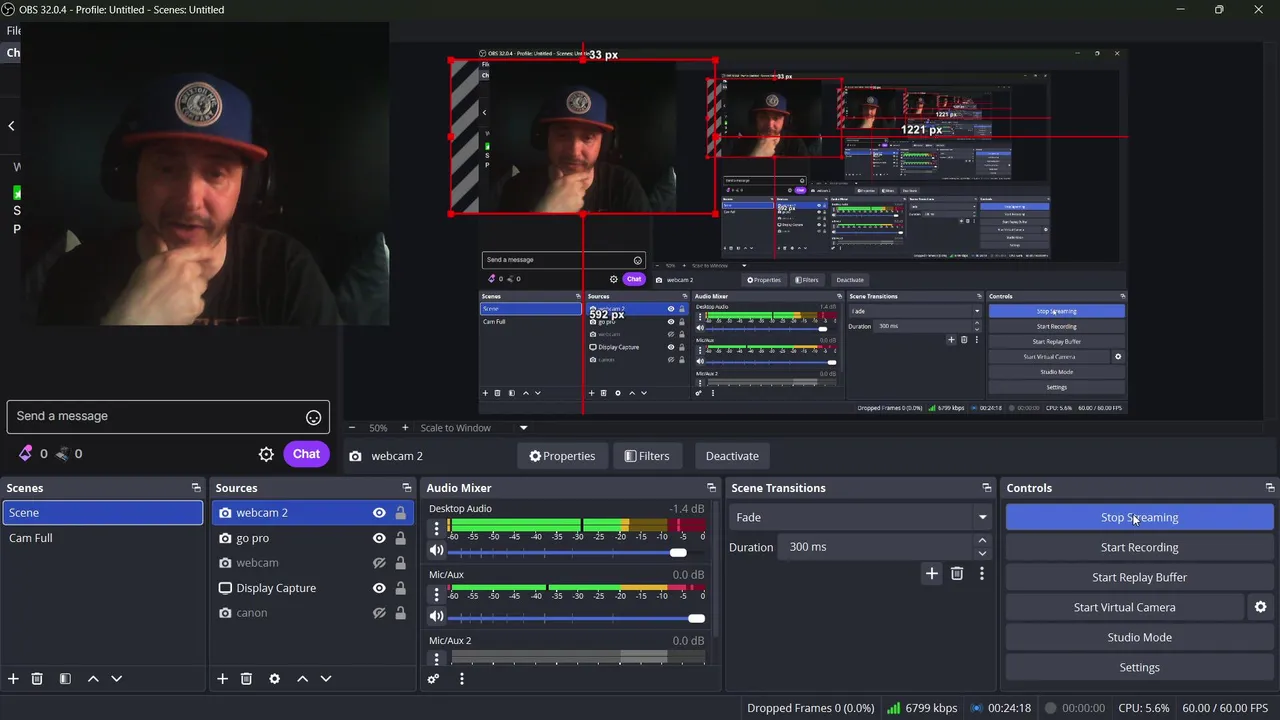Mute Desktop Audio with the speaker icon
Image resolution: width=1280 pixels, height=720 pixels.
coord(436,551)
